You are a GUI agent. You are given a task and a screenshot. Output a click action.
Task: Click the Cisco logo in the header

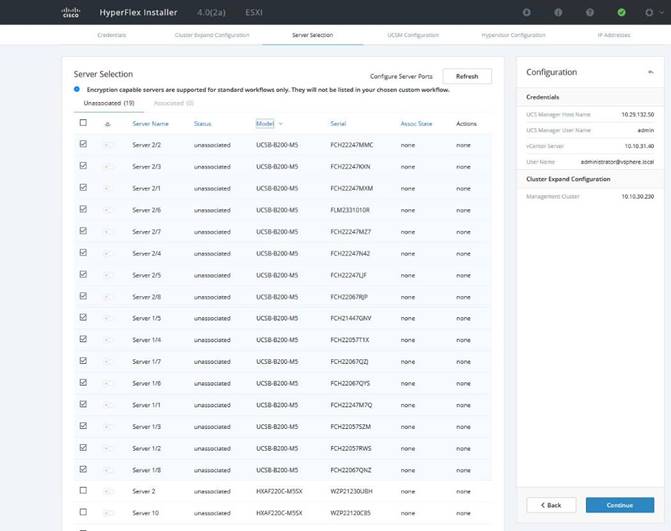[x=70, y=12]
